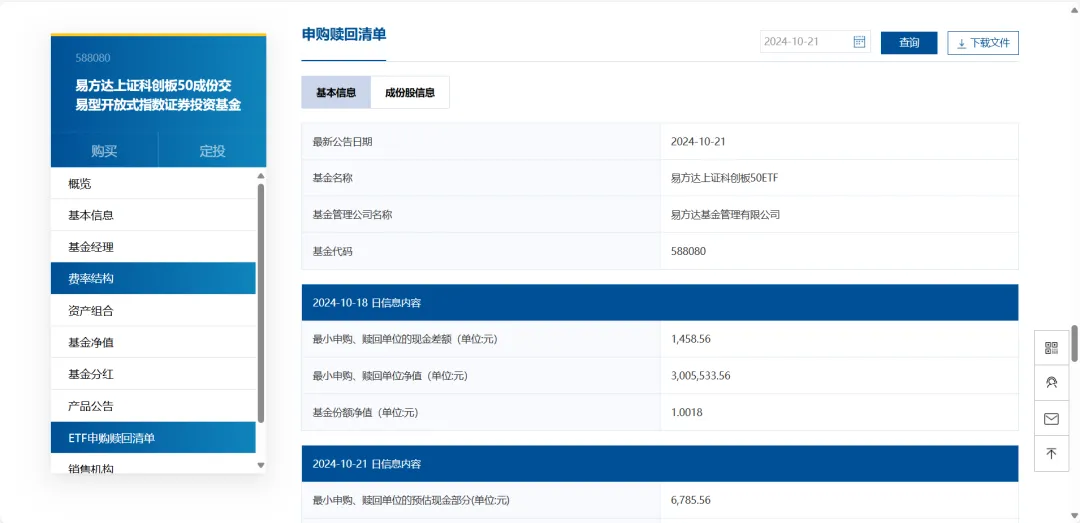Switch to the 基本信息 tab

(336, 92)
